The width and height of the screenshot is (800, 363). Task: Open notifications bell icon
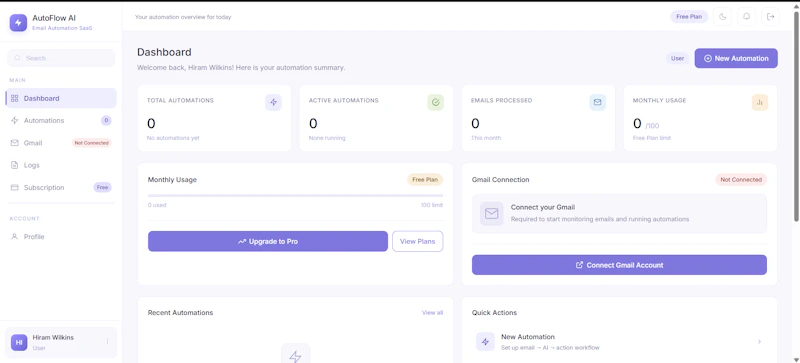[x=746, y=17]
